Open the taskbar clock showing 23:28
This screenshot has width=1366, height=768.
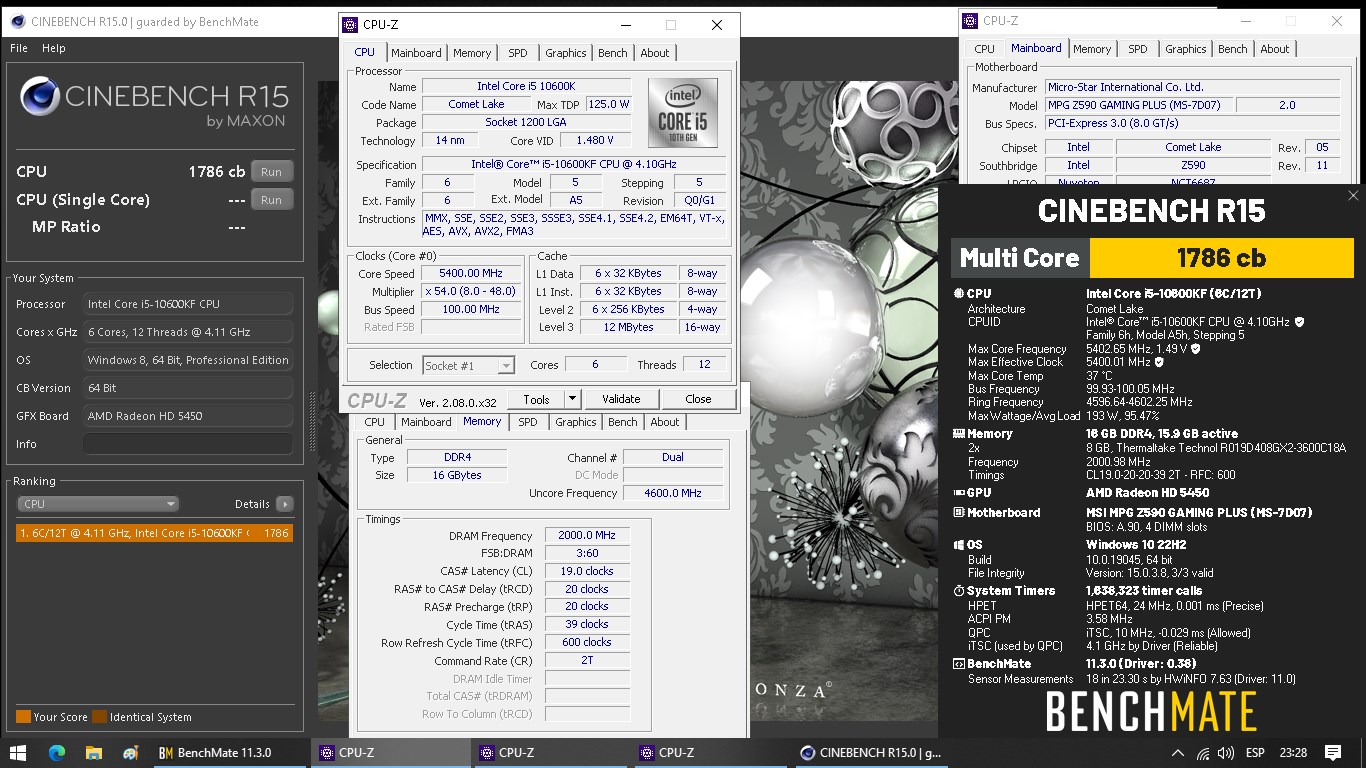[1293, 752]
